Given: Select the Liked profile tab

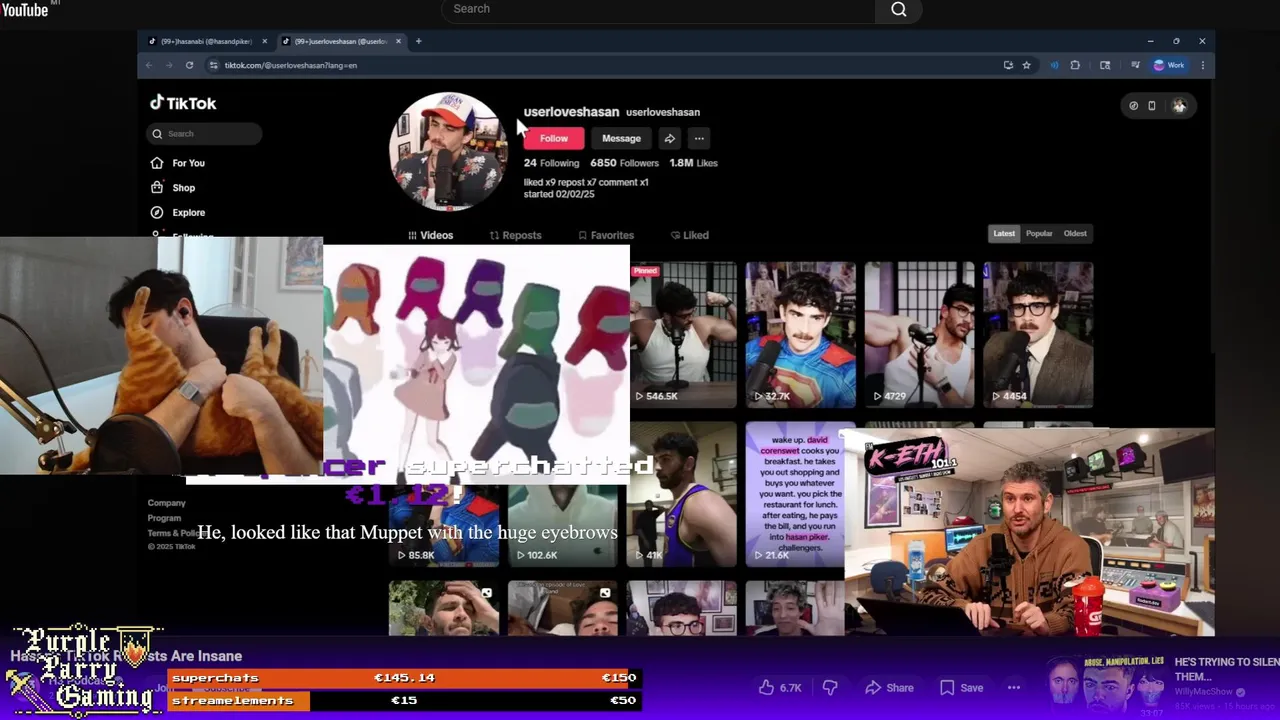Looking at the screenshot, I should tap(689, 235).
